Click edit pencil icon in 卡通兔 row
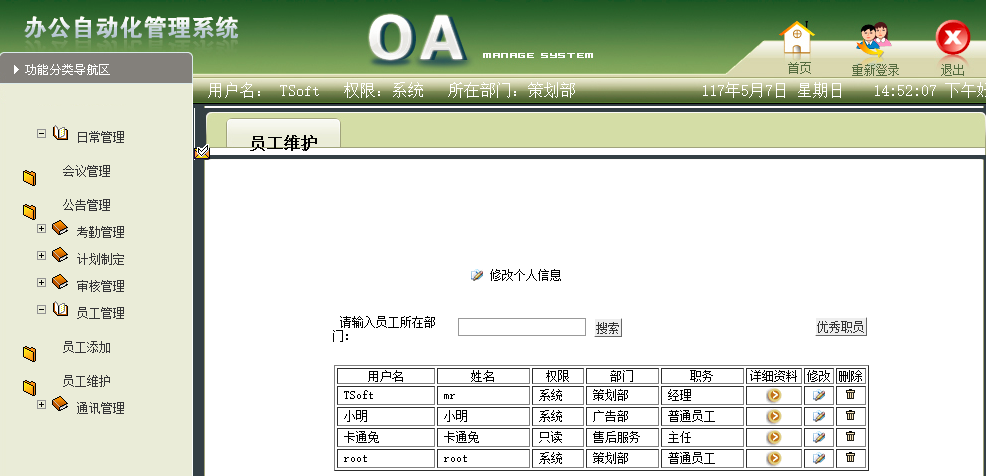986x476 pixels. (x=819, y=437)
